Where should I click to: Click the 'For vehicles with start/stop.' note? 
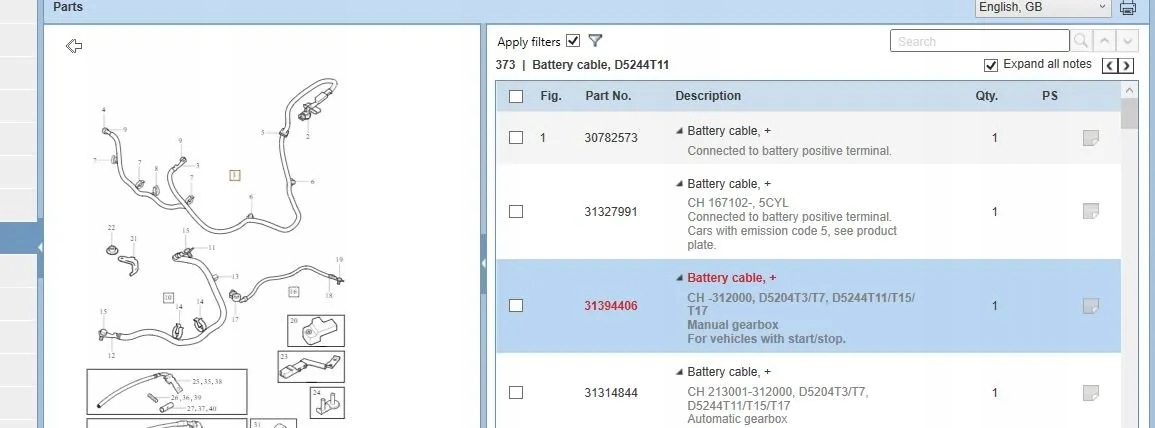click(x=766, y=340)
